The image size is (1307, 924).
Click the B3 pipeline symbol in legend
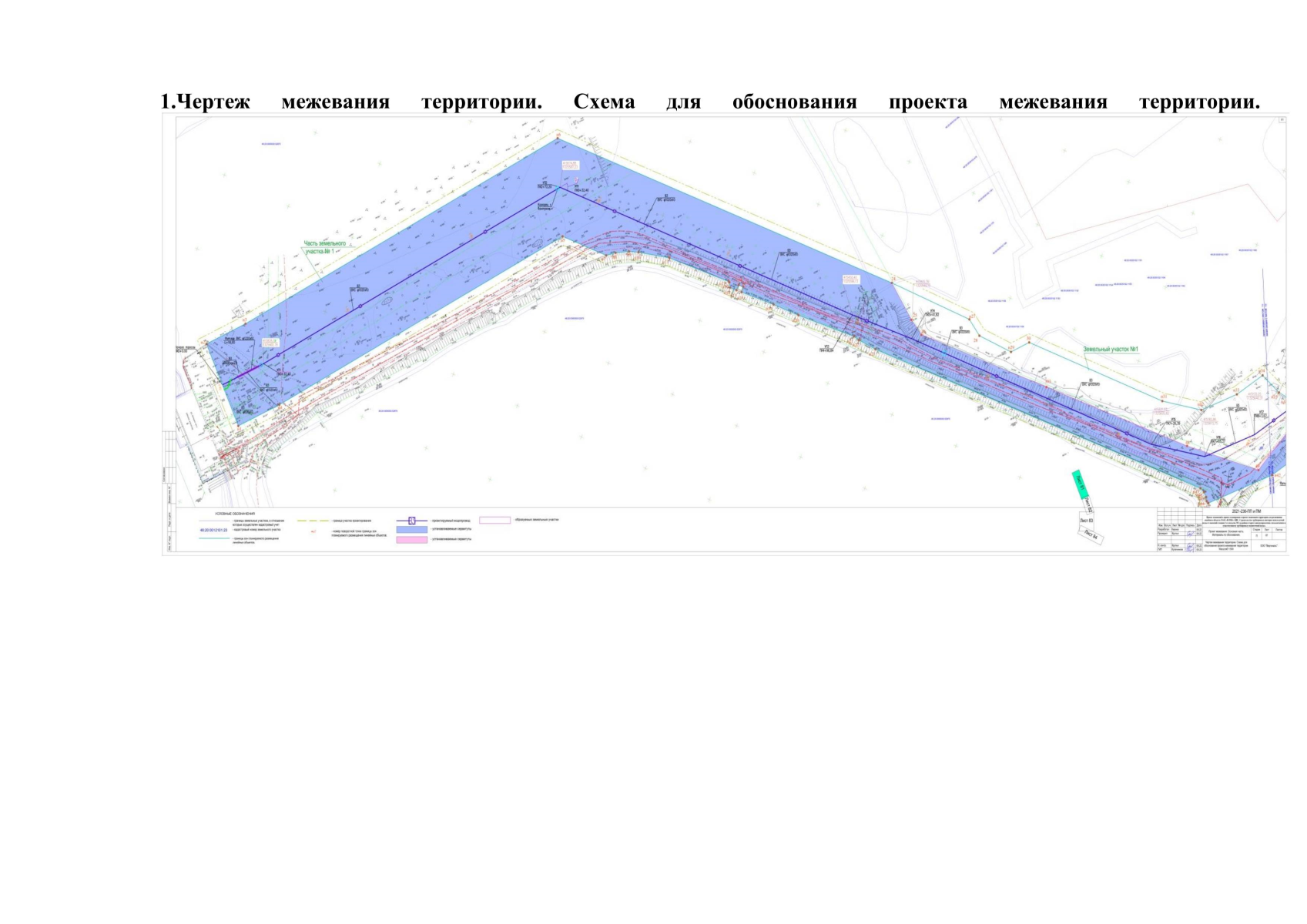(x=411, y=521)
